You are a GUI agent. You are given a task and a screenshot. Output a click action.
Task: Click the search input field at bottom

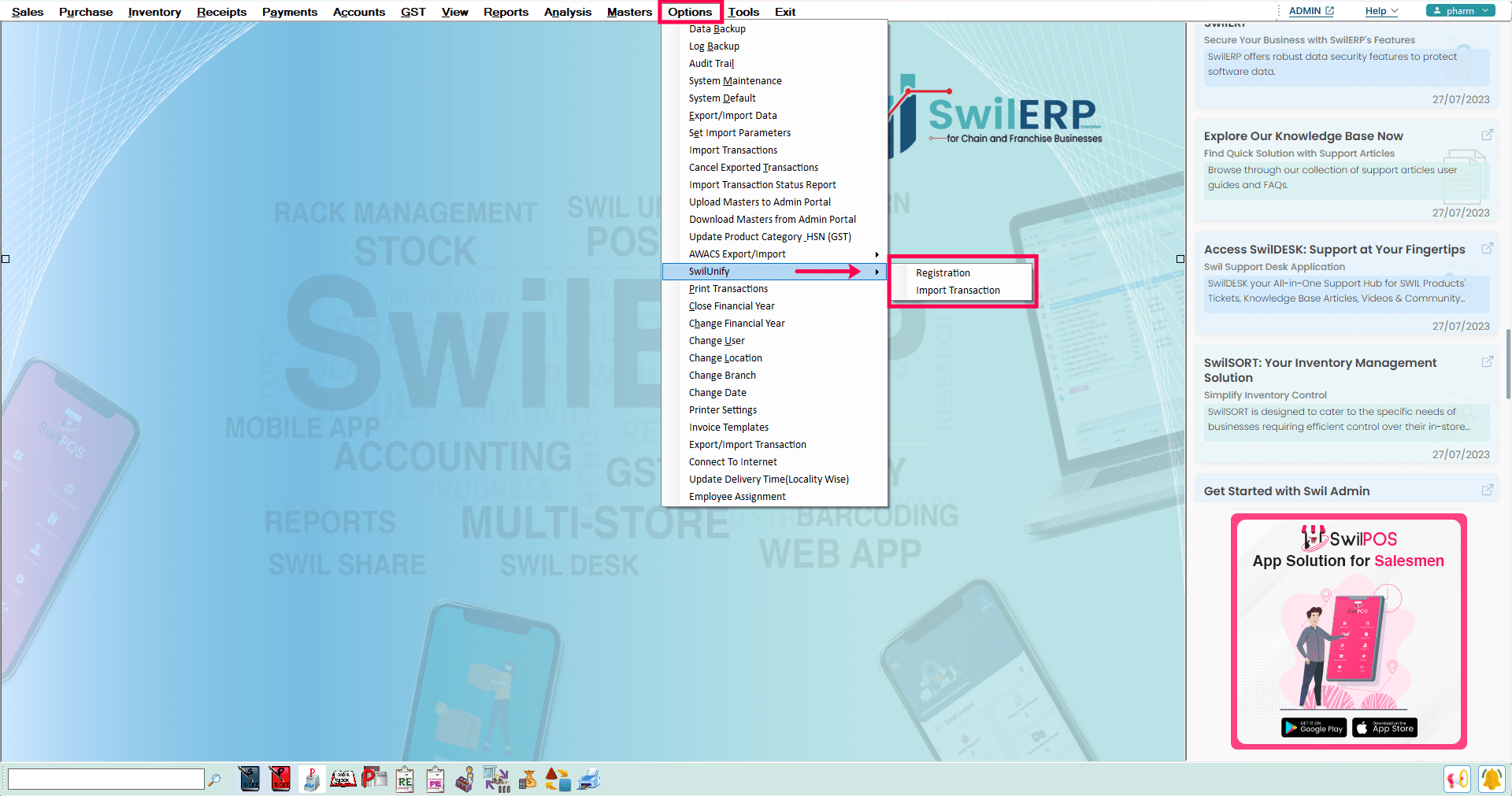click(106, 779)
